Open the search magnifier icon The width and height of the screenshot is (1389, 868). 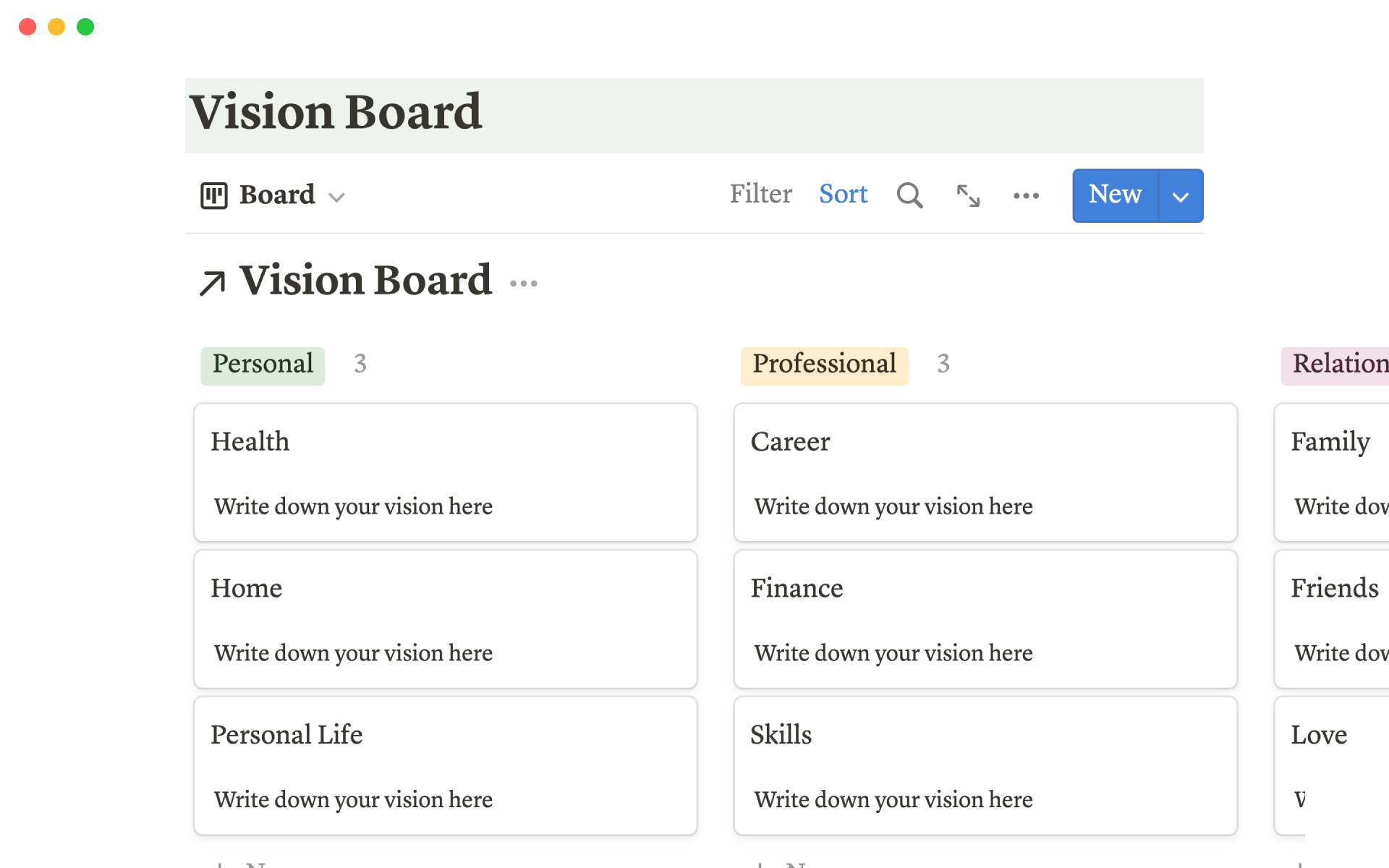[x=909, y=195]
